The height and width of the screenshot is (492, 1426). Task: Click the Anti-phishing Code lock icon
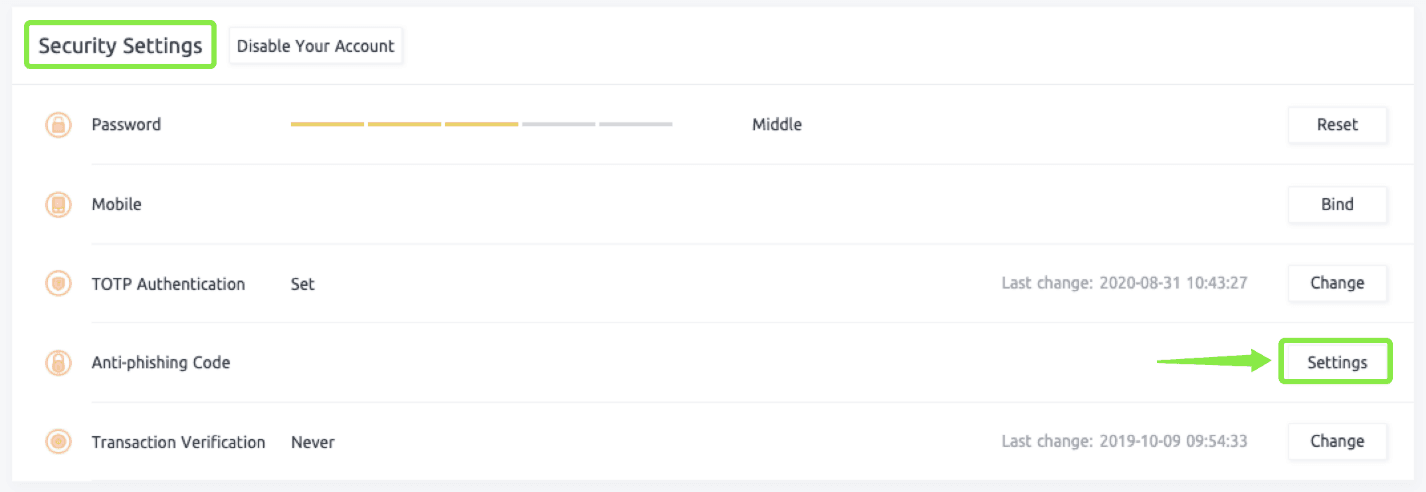(59, 363)
